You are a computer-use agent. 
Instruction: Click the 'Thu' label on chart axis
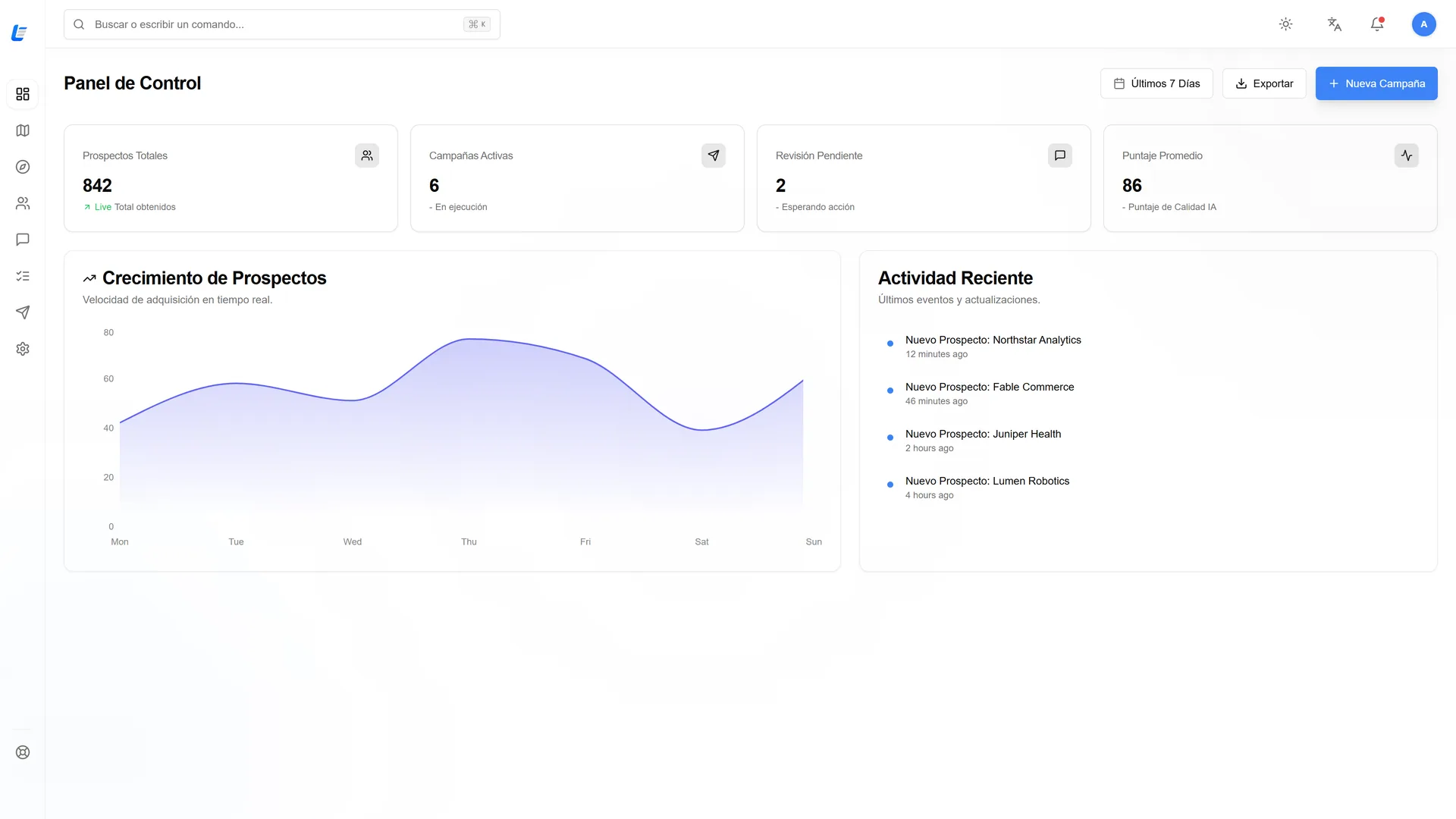pos(469,541)
